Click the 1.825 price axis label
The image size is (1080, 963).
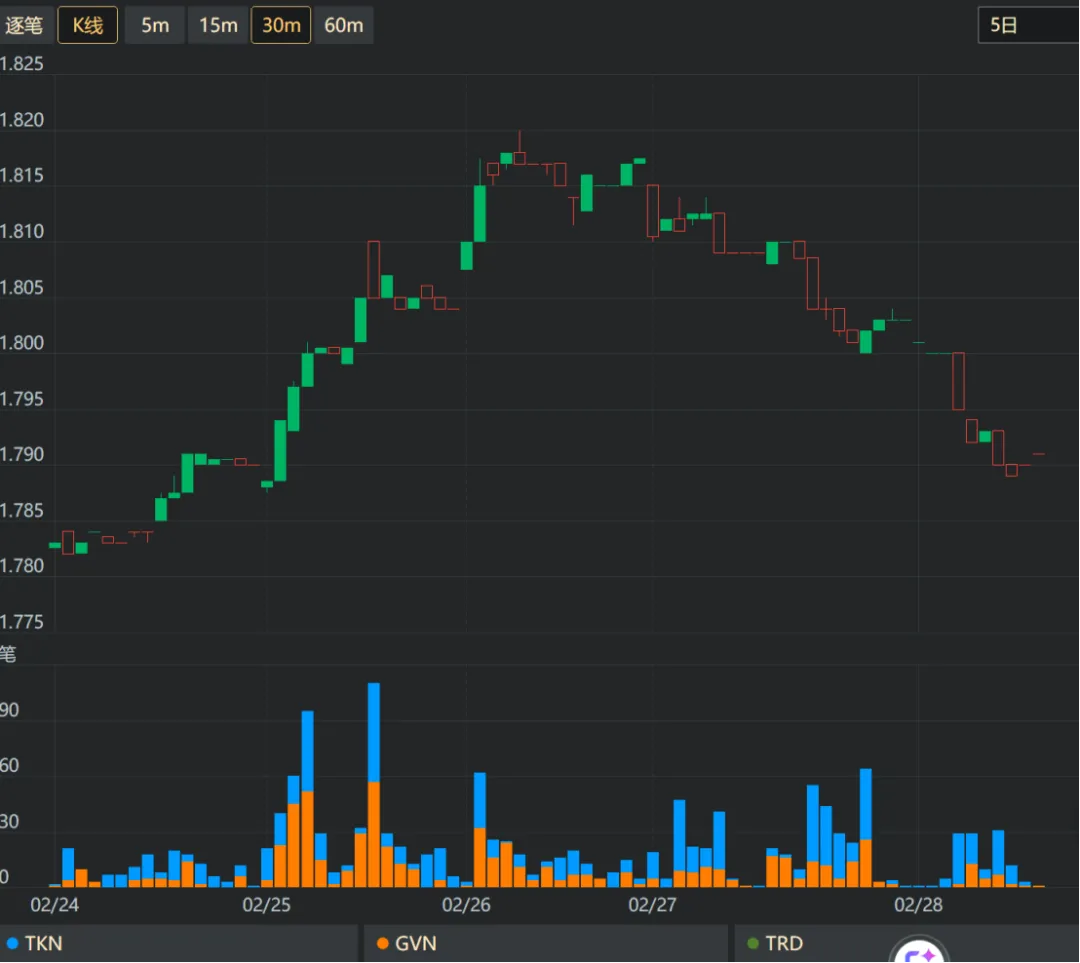tap(21, 64)
